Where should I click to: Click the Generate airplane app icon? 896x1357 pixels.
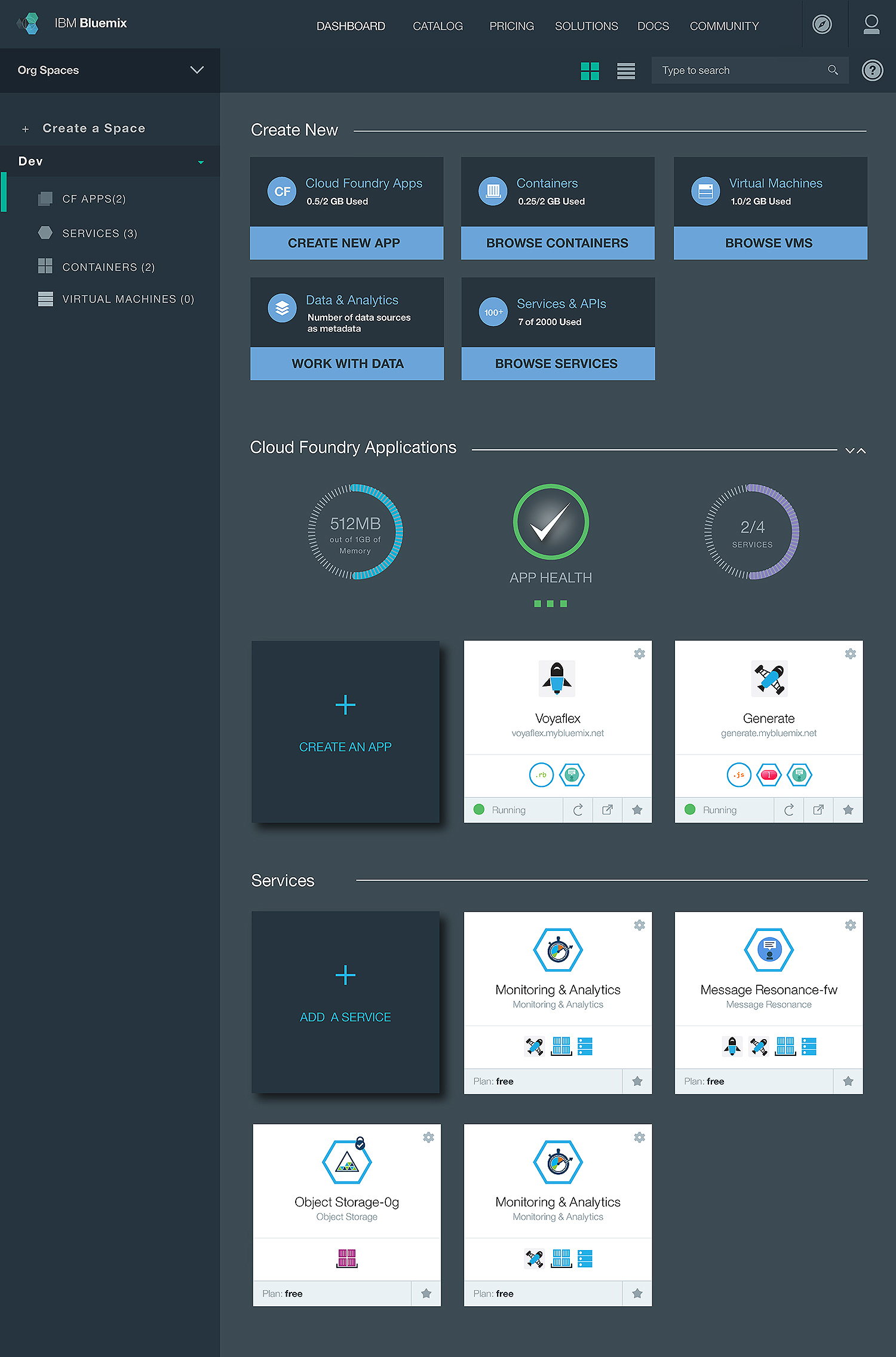point(769,678)
